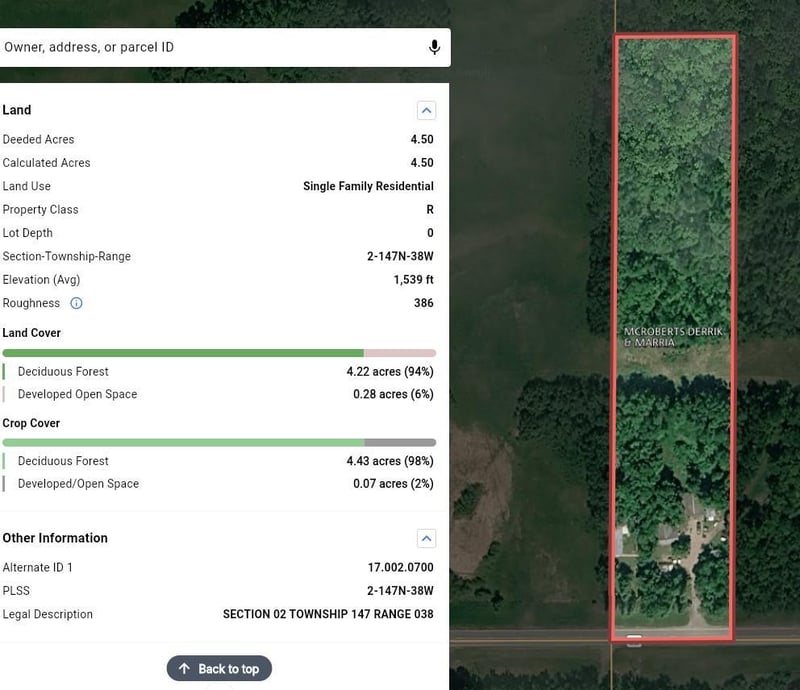The image size is (800, 690).
Task: Click the Land section heading
Action: click(x=17, y=110)
